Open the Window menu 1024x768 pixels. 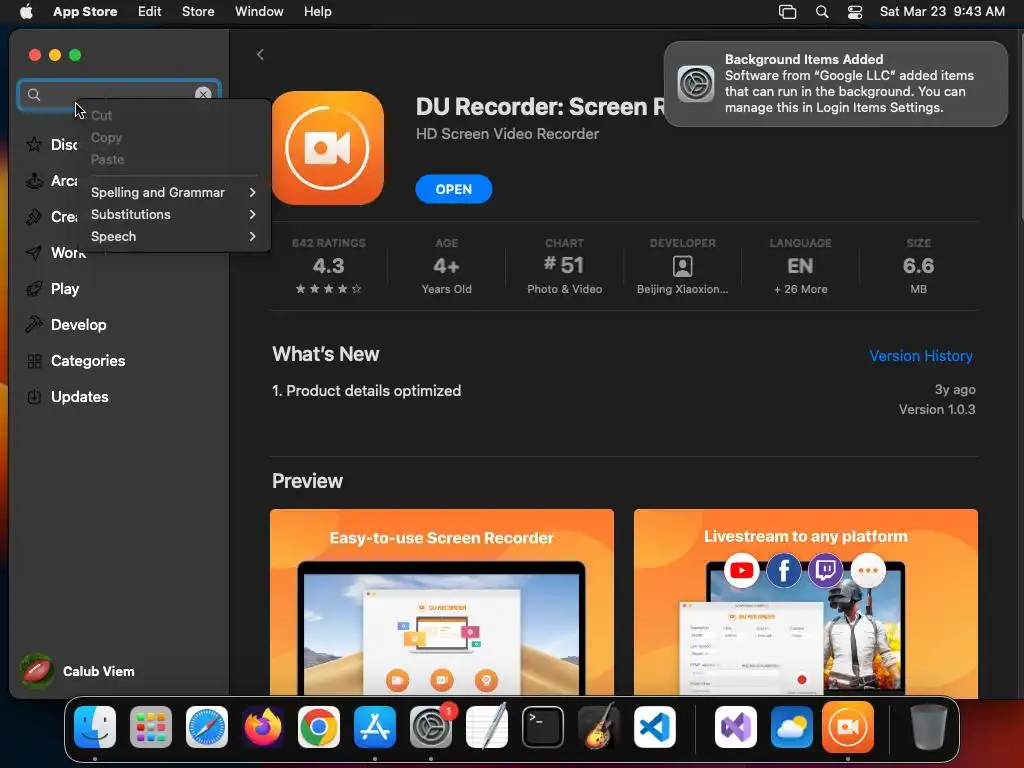pyautogui.click(x=259, y=12)
